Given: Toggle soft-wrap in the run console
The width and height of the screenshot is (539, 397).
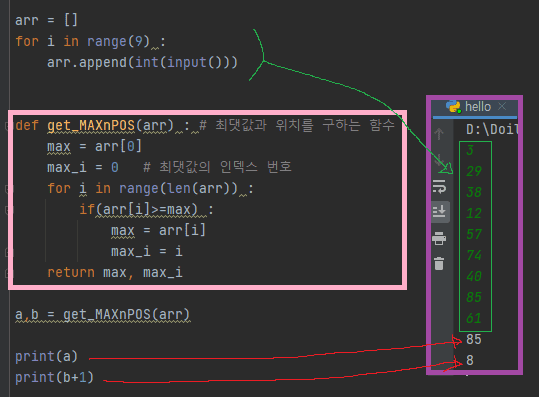Looking at the screenshot, I should (x=439, y=186).
